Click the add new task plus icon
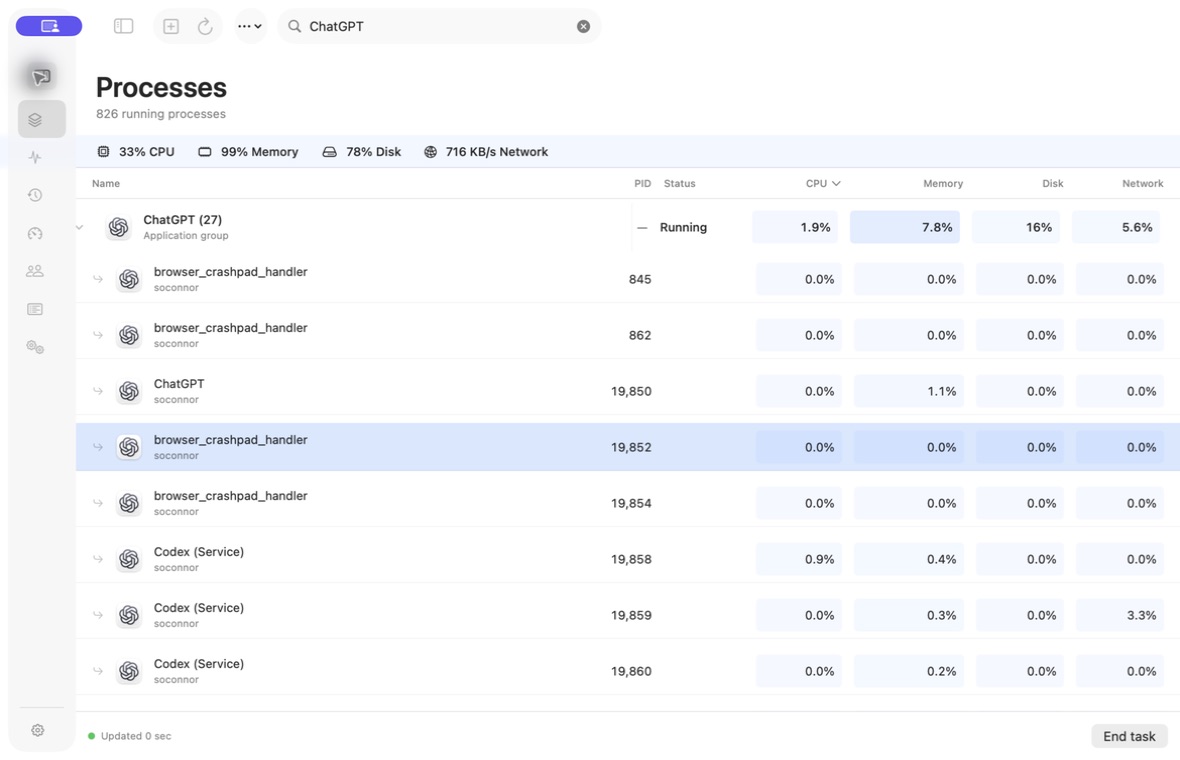Viewport: 1180px width, 760px height. click(x=171, y=26)
